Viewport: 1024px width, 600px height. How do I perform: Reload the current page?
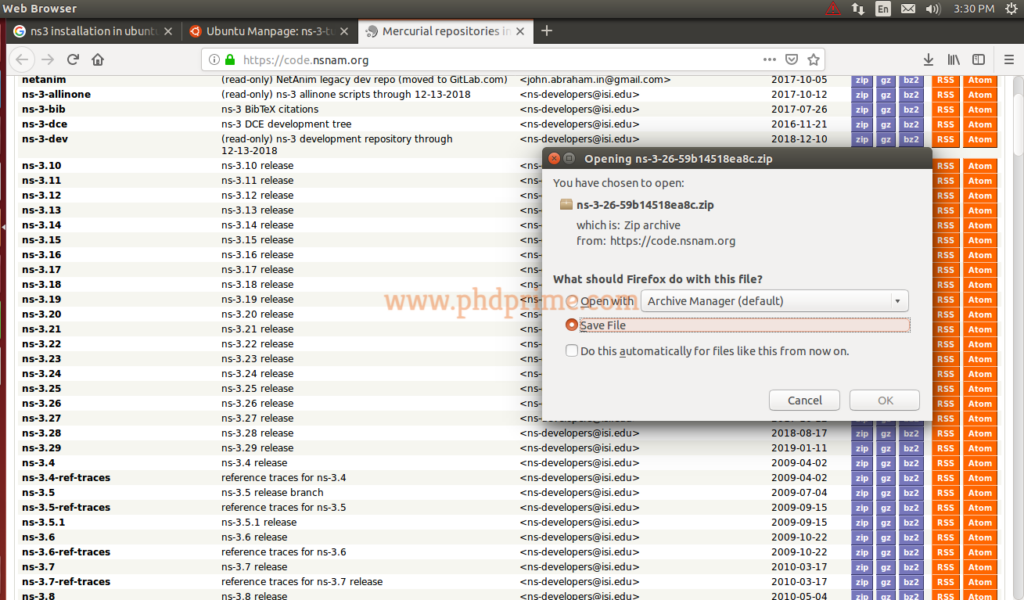click(x=71, y=59)
